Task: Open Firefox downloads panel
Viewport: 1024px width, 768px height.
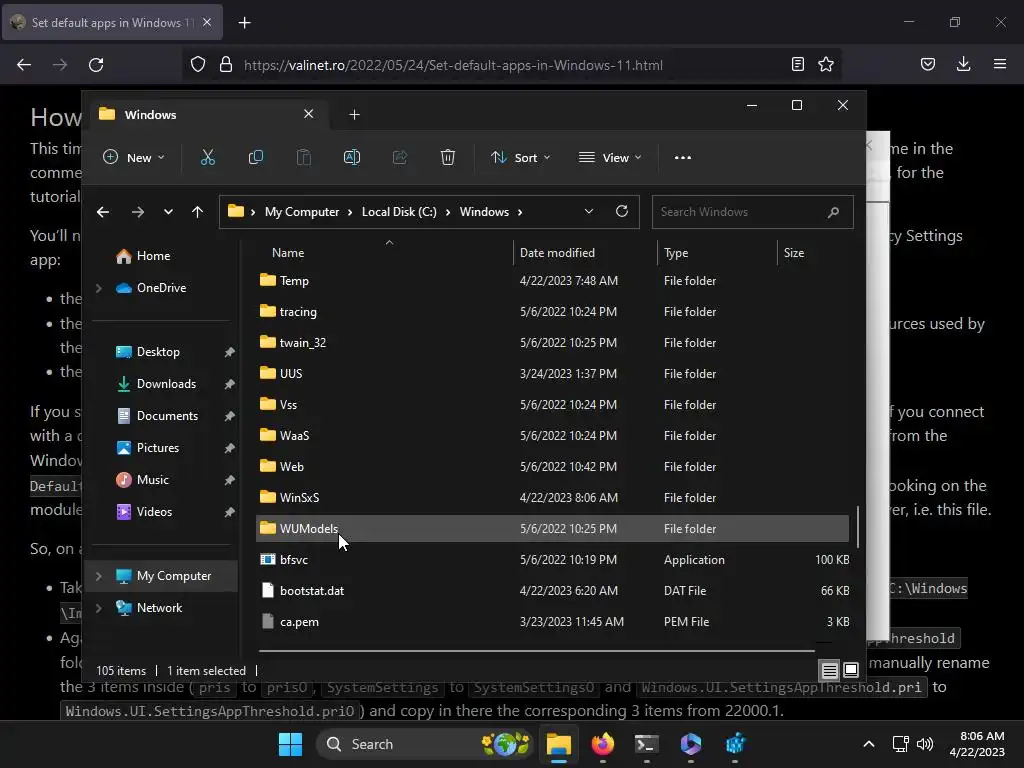Action: click(x=963, y=64)
